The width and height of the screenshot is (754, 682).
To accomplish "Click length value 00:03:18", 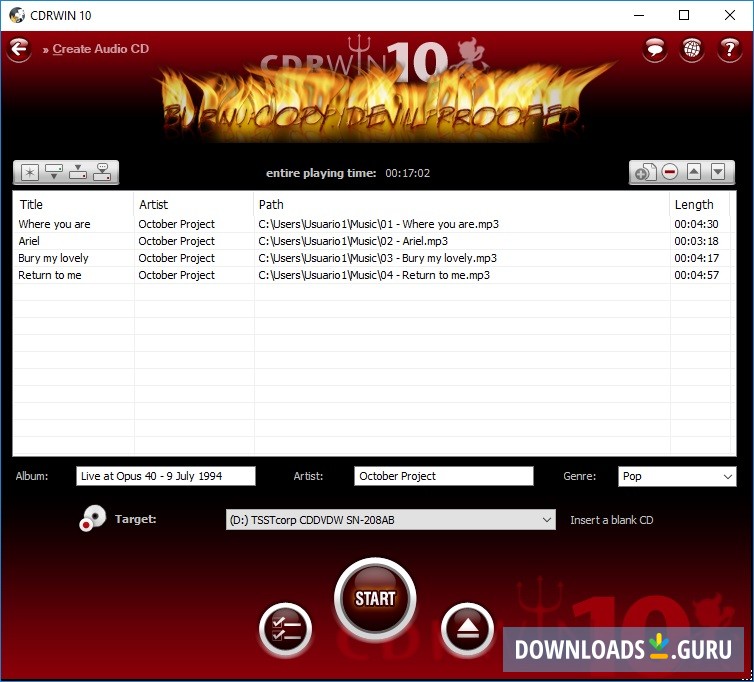I will click(x=696, y=241).
